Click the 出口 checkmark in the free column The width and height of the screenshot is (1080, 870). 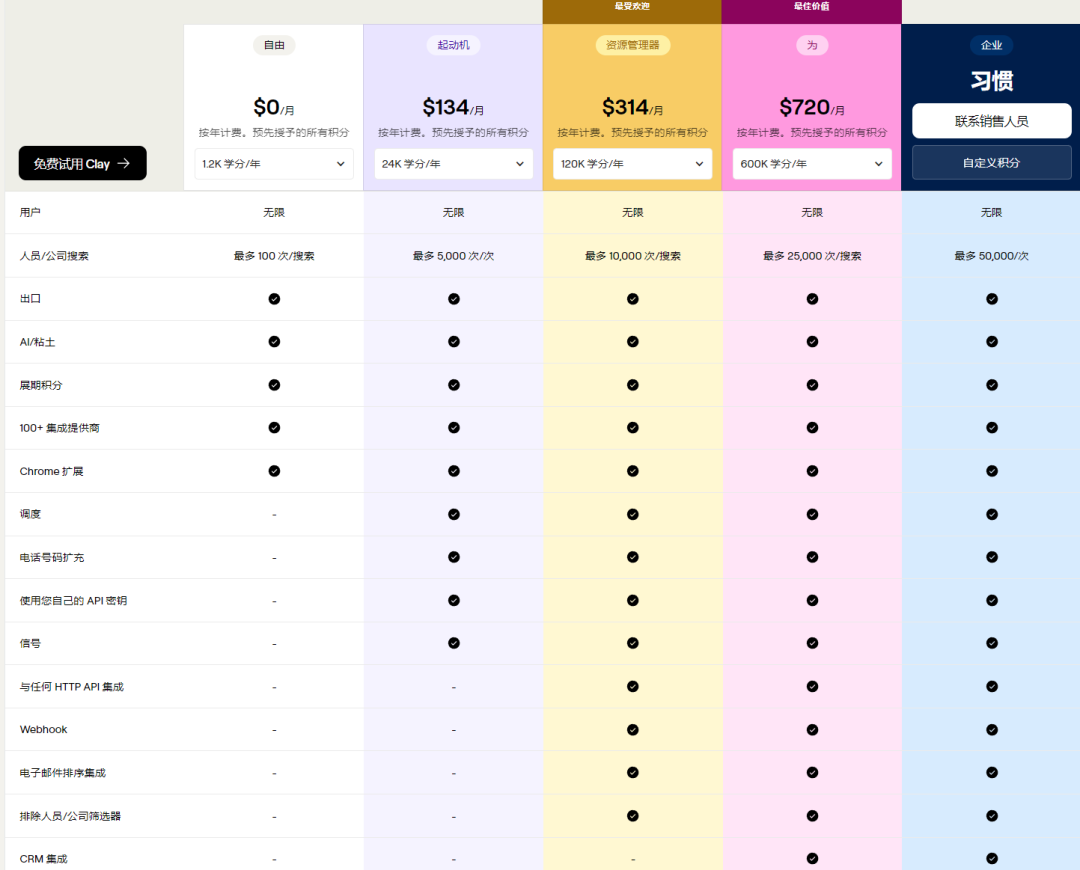(274, 299)
